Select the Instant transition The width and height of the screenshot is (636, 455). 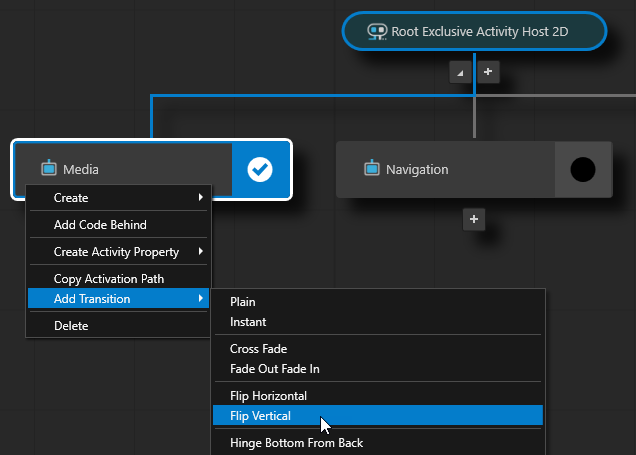pyautogui.click(x=378, y=322)
